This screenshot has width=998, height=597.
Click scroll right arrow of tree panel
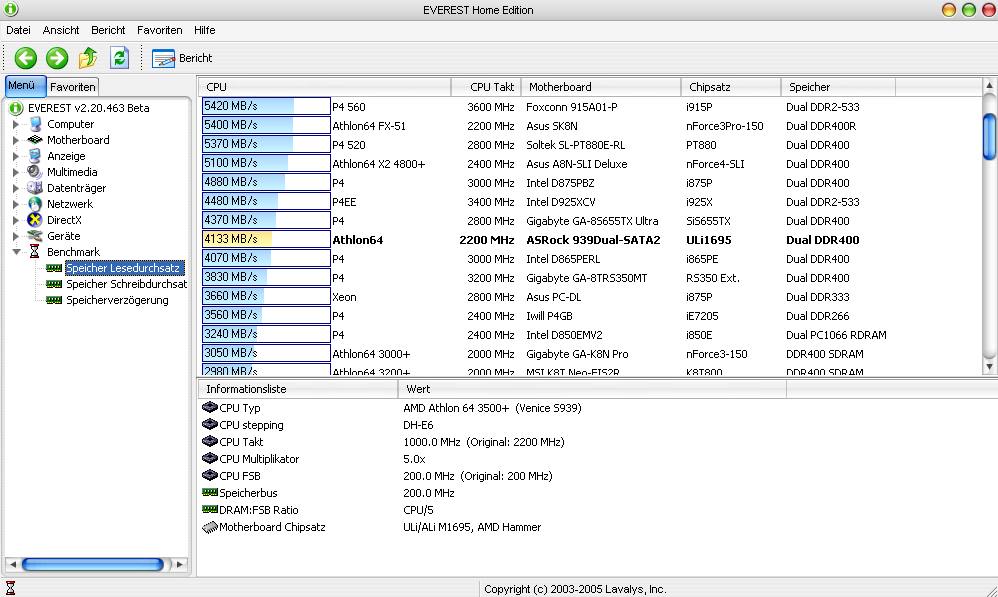click(180, 564)
